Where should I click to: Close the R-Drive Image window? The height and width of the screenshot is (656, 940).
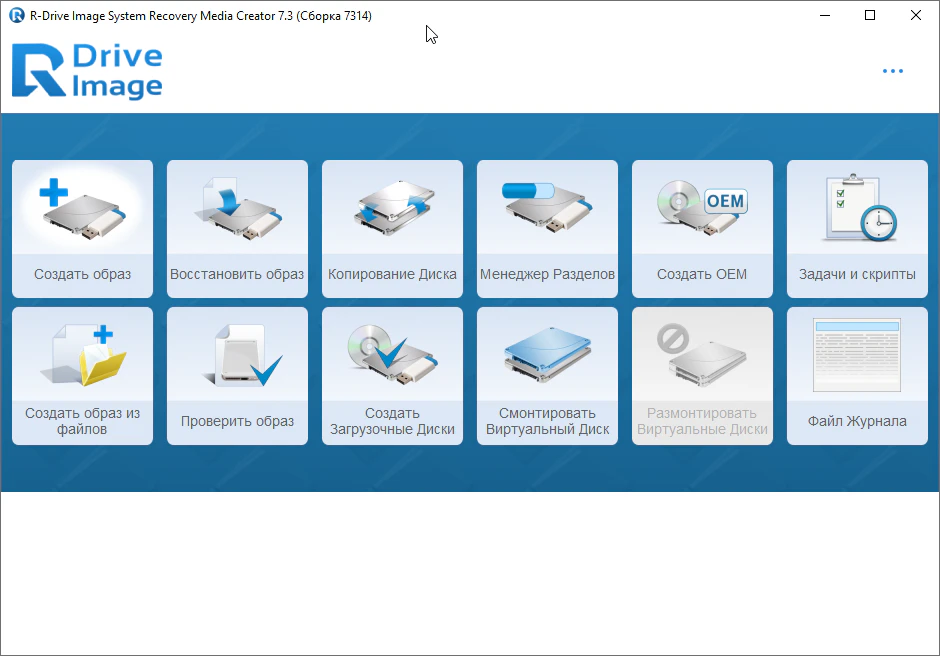916,15
